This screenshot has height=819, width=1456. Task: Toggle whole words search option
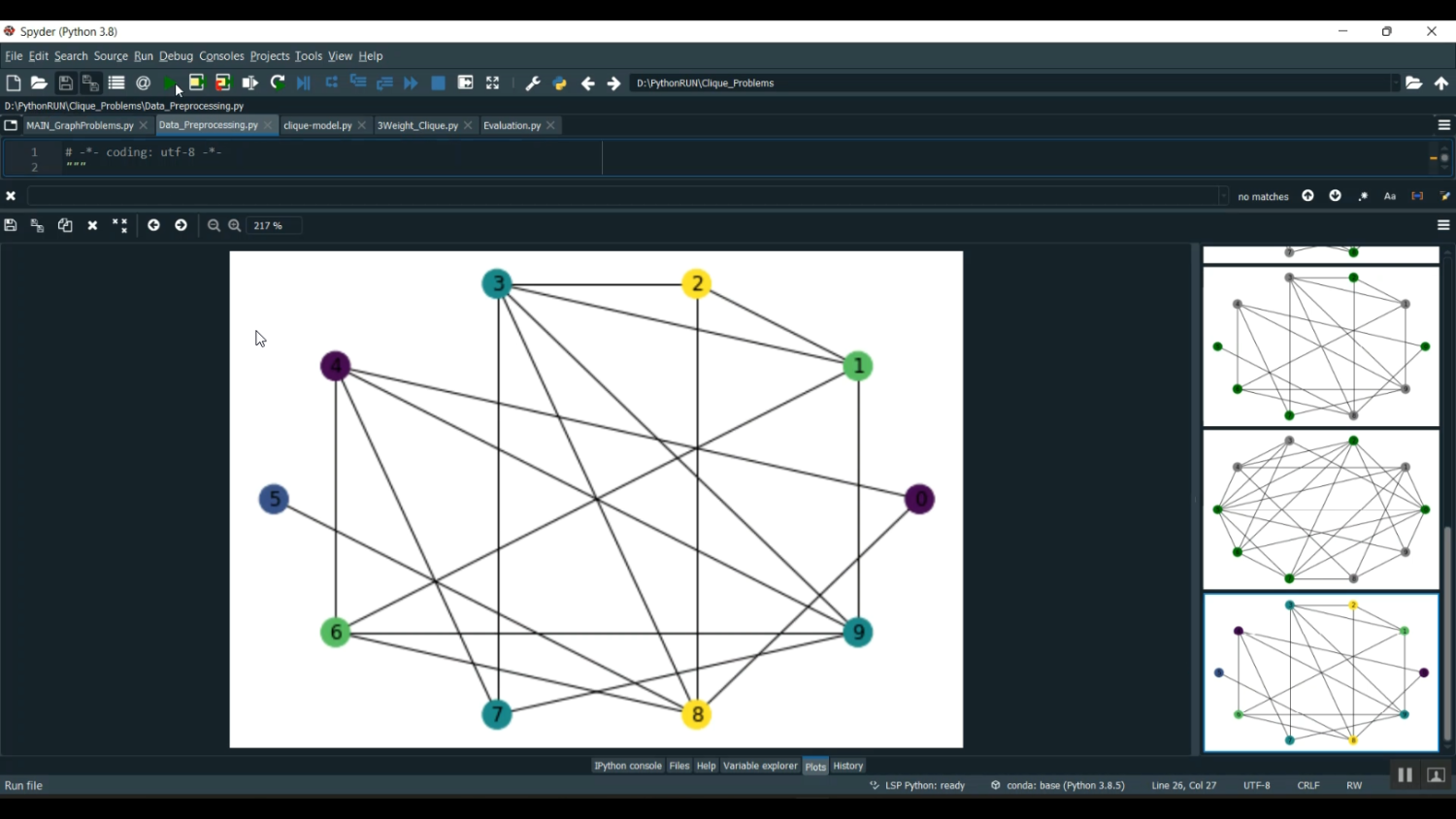coord(1417,197)
